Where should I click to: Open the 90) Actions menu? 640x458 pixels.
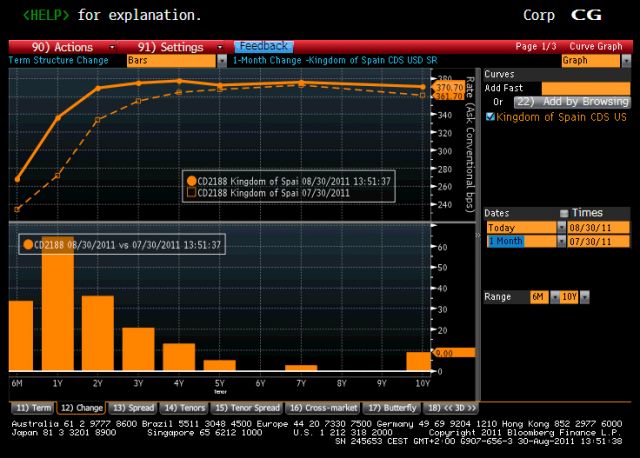[62, 47]
